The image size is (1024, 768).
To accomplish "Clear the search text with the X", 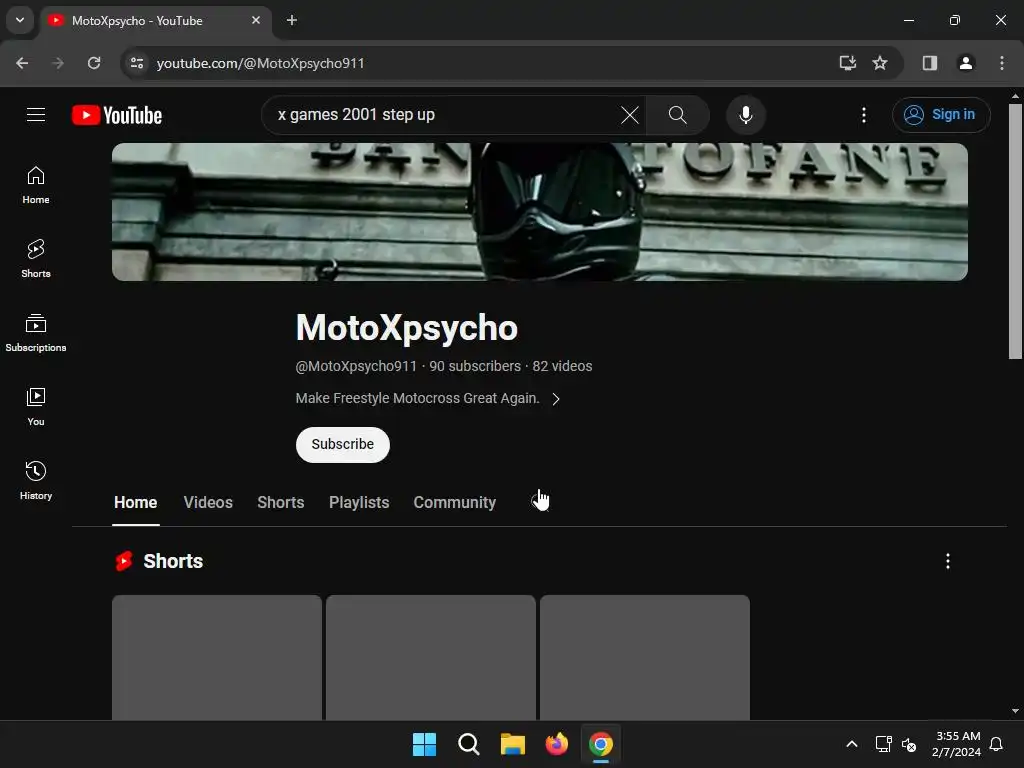I will 630,115.
